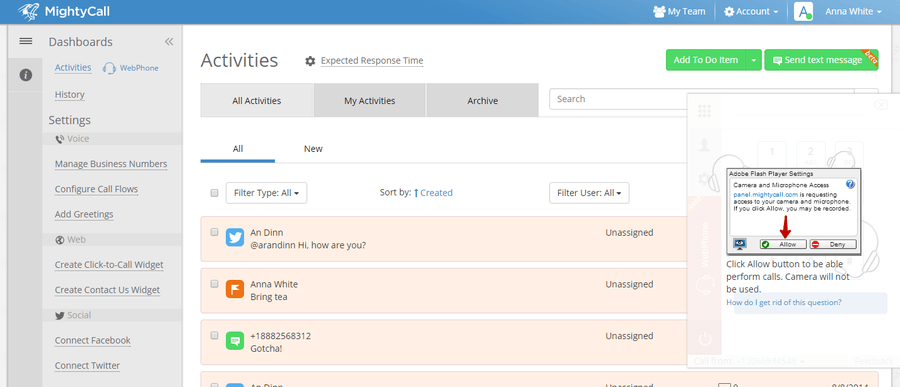
Task: Click the orange flag icon for Bring tea
Action: click(x=235, y=289)
